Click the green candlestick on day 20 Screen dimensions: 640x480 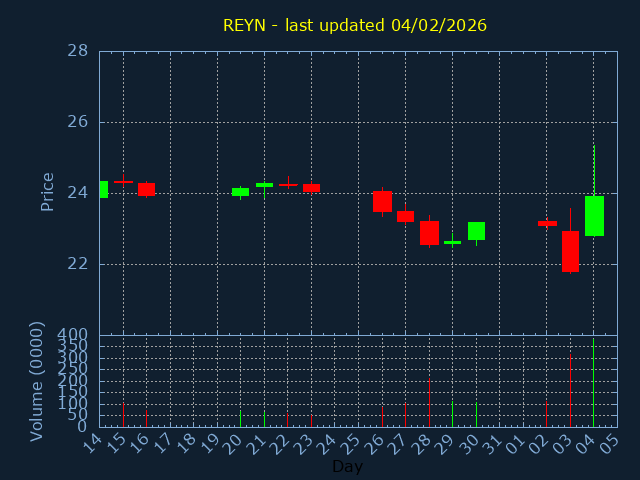(x=240, y=191)
